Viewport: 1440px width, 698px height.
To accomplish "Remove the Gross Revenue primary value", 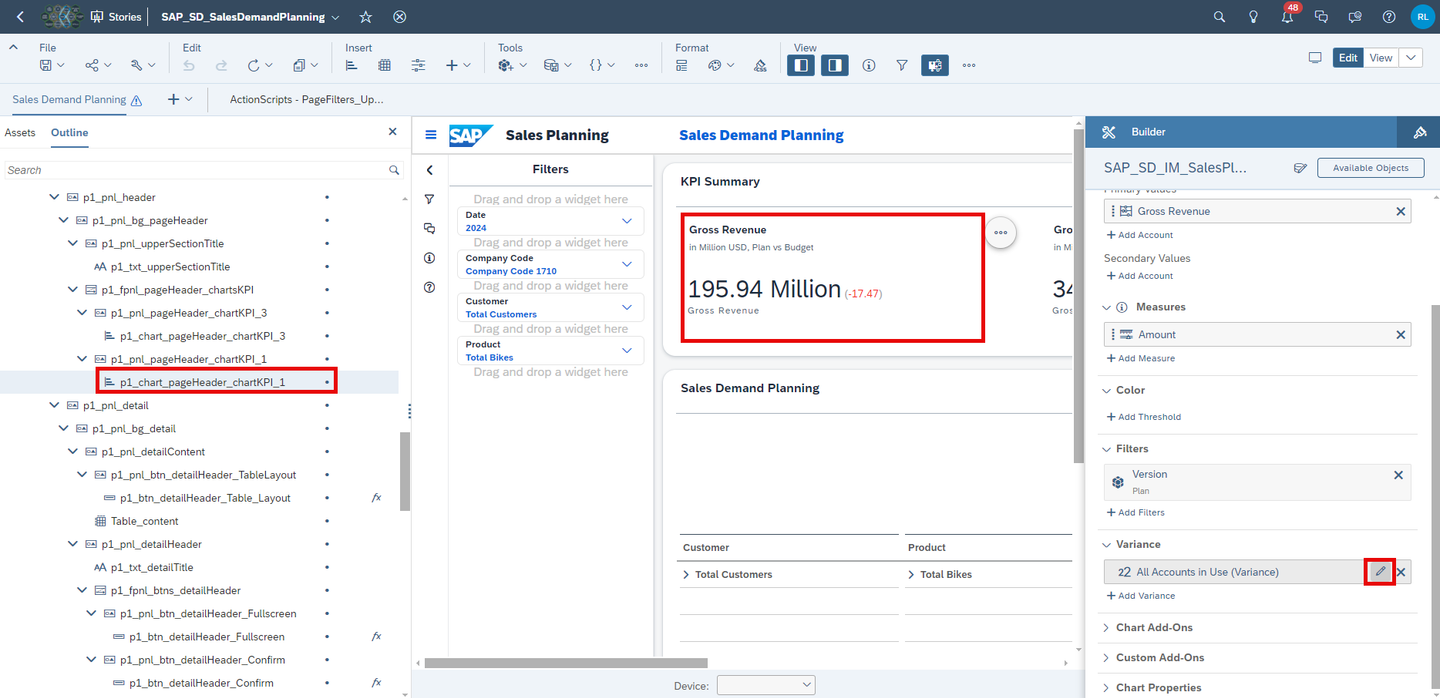I will pos(1401,211).
